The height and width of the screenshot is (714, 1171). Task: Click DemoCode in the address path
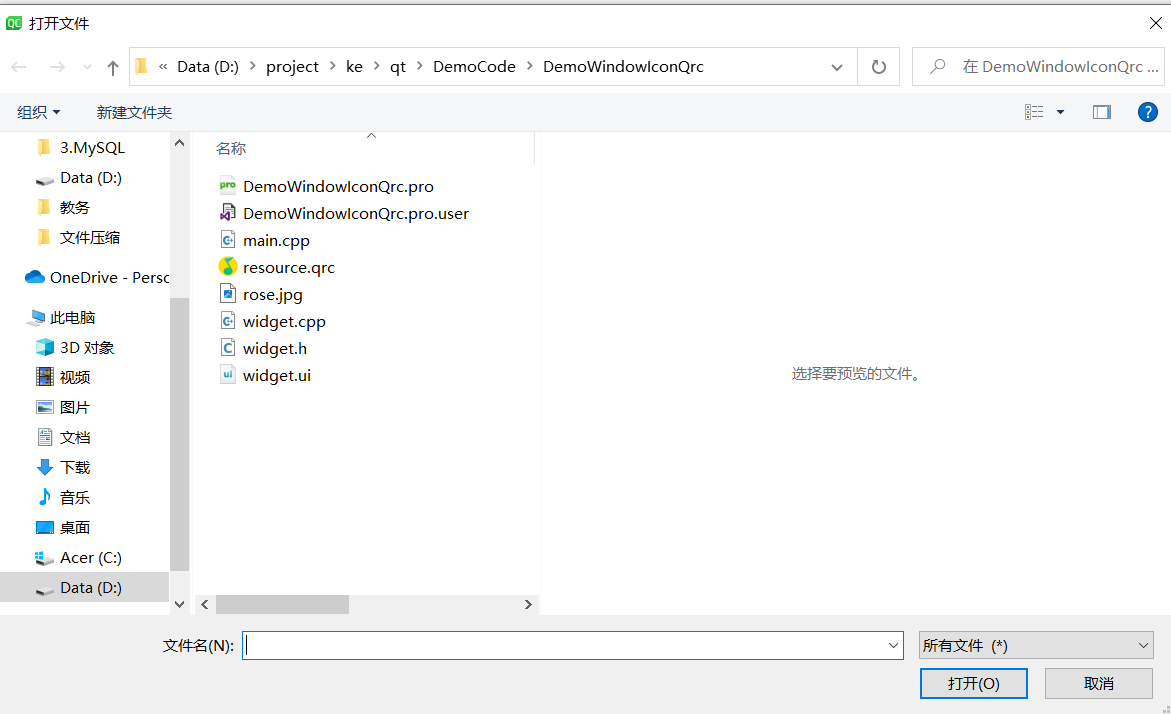pos(474,66)
